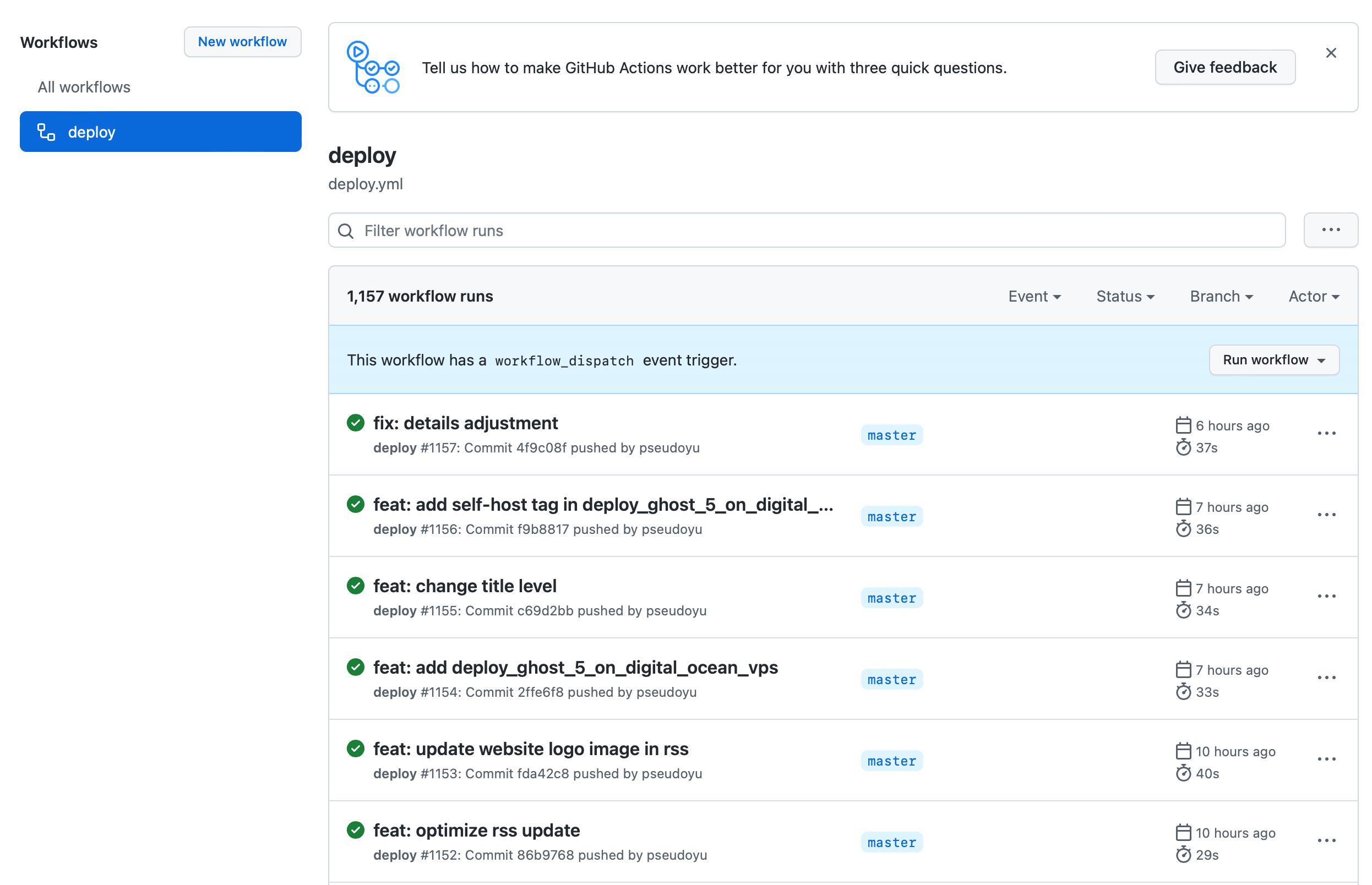Click the success check icon on feat: optimize rss update

(355, 830)
